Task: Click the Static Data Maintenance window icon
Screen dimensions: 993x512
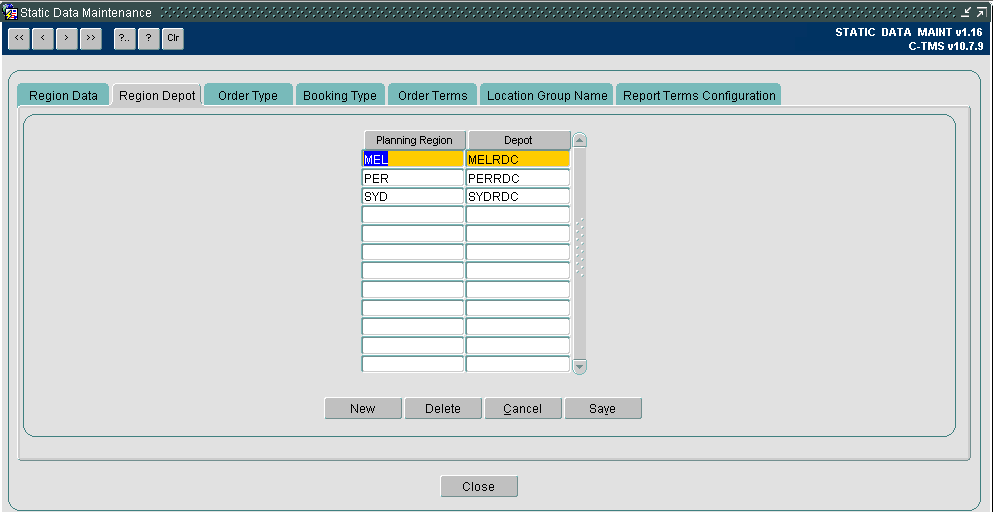Action: click(x=11, y=13)
